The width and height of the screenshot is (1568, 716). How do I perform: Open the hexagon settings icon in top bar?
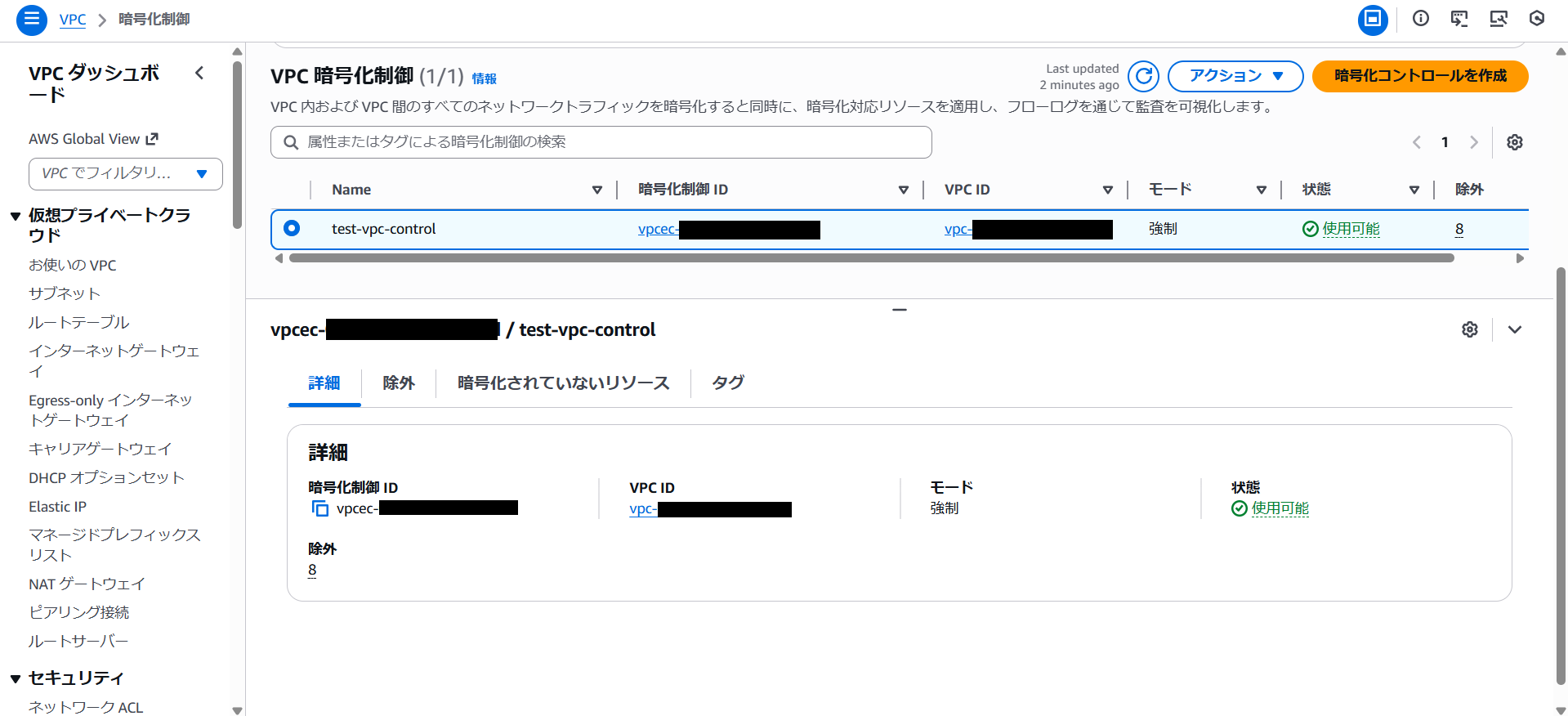click(x=1537, y=19)
